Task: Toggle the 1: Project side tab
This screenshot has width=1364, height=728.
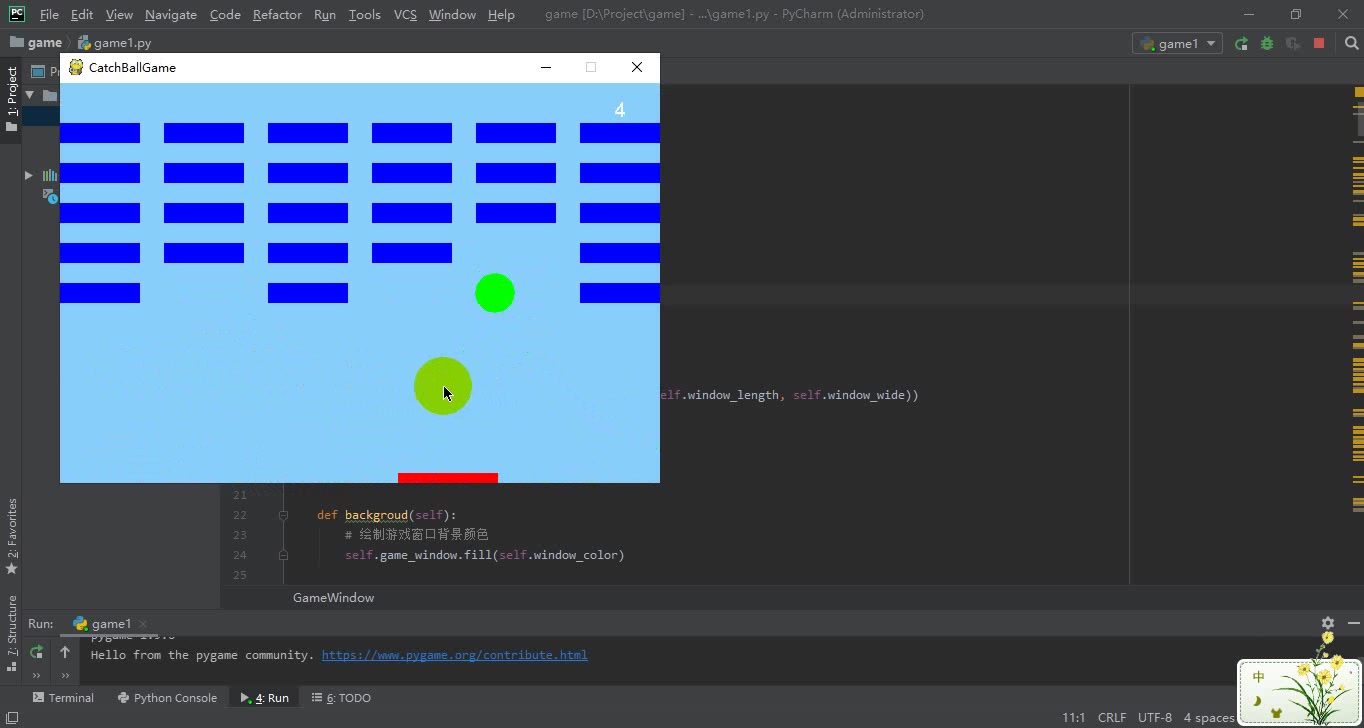Action: 12,98
